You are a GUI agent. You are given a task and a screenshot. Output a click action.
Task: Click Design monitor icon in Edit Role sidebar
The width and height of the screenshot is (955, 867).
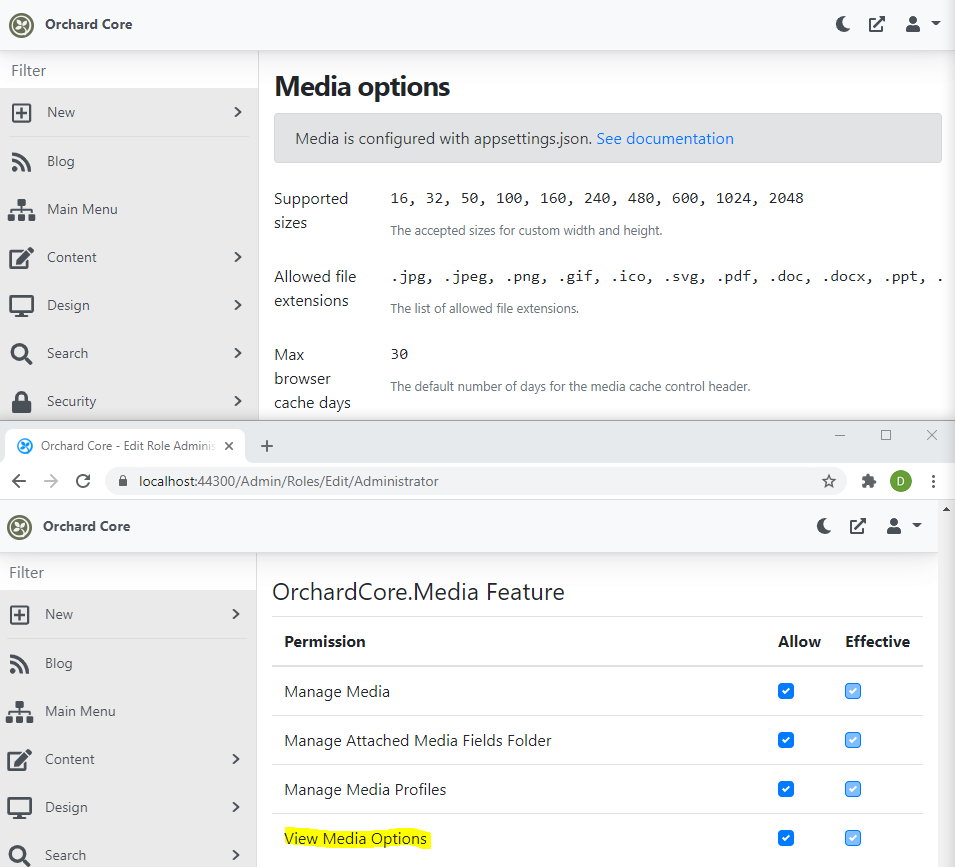coord(19,808)
